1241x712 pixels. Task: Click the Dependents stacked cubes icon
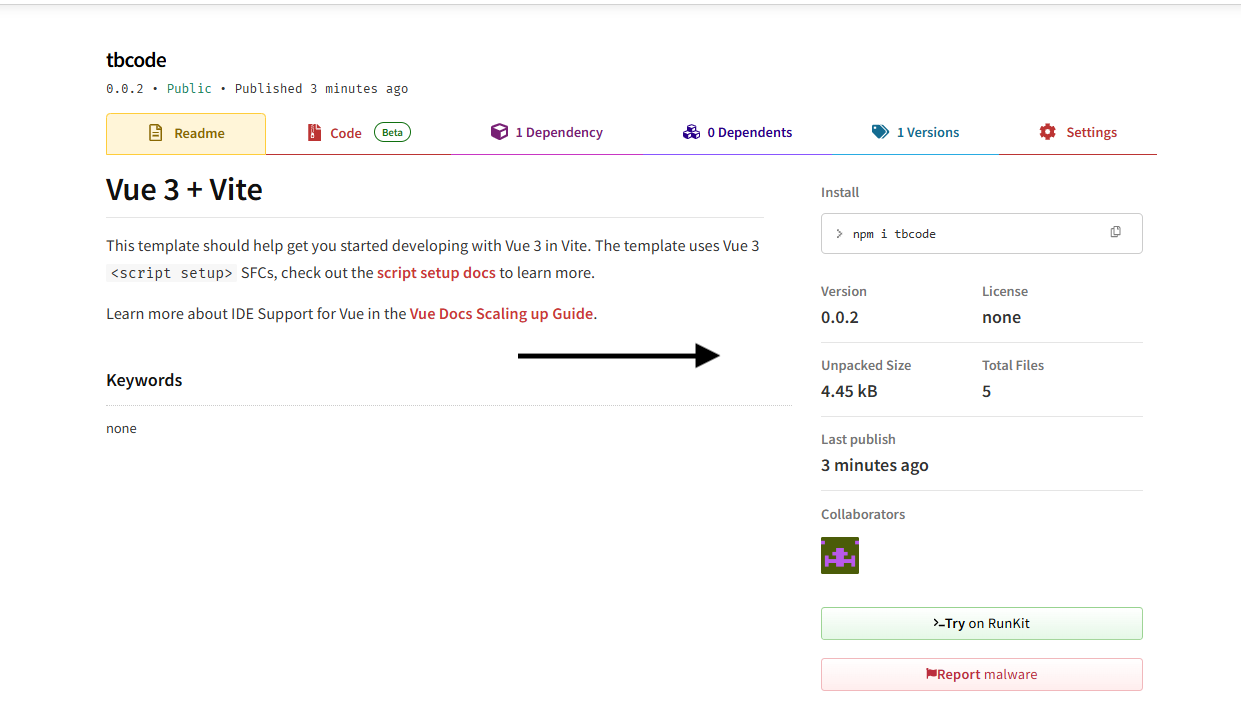click(691, 132)
